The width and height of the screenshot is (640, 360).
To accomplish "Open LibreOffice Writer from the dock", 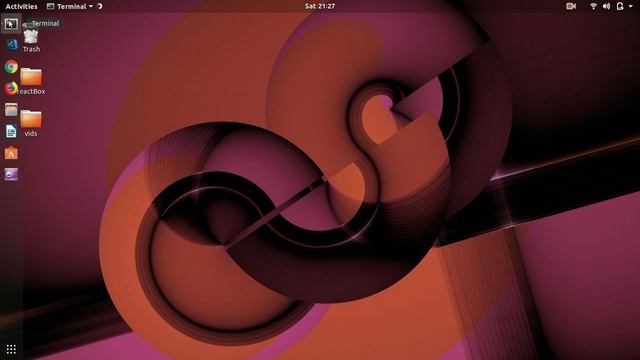I will pos(11,131).
